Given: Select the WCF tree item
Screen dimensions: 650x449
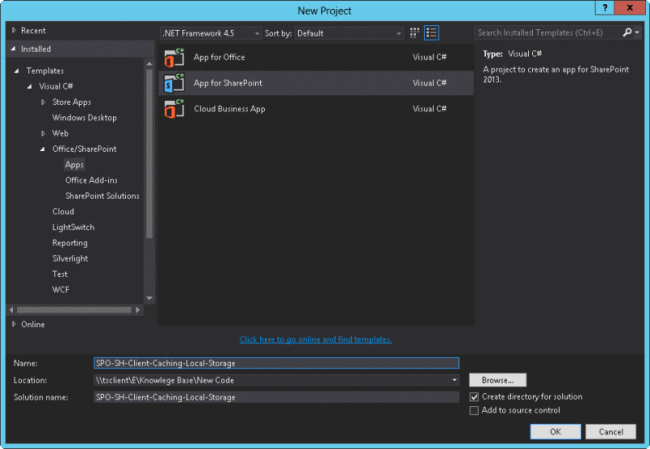Looking at the screenshot, I should point(61,290).
